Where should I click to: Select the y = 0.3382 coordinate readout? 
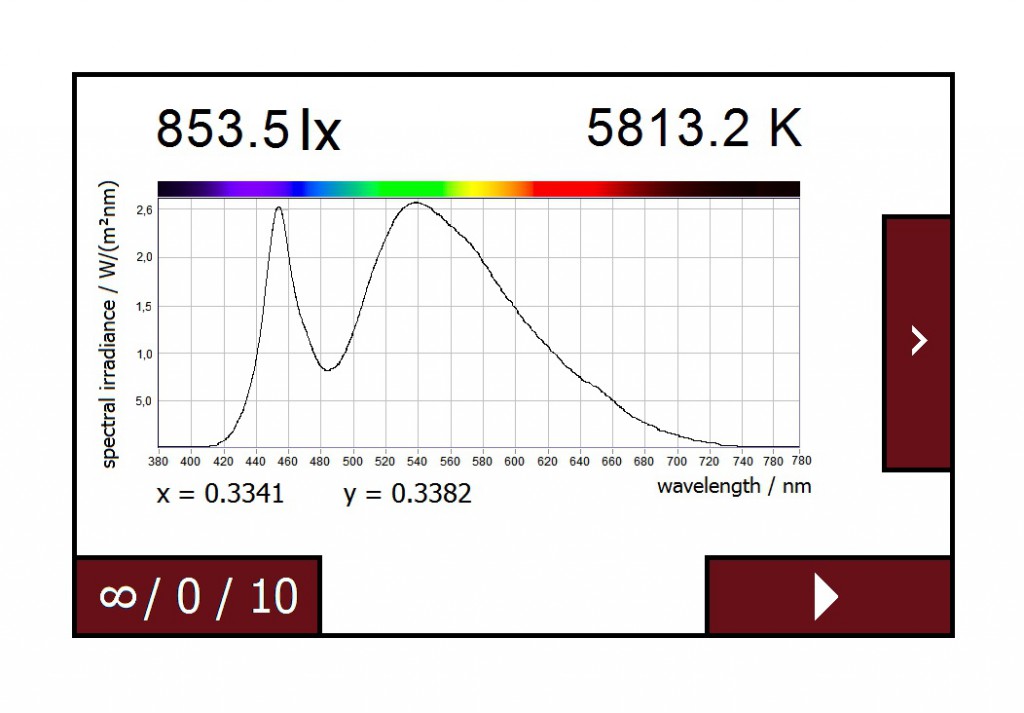pos(408,493)
